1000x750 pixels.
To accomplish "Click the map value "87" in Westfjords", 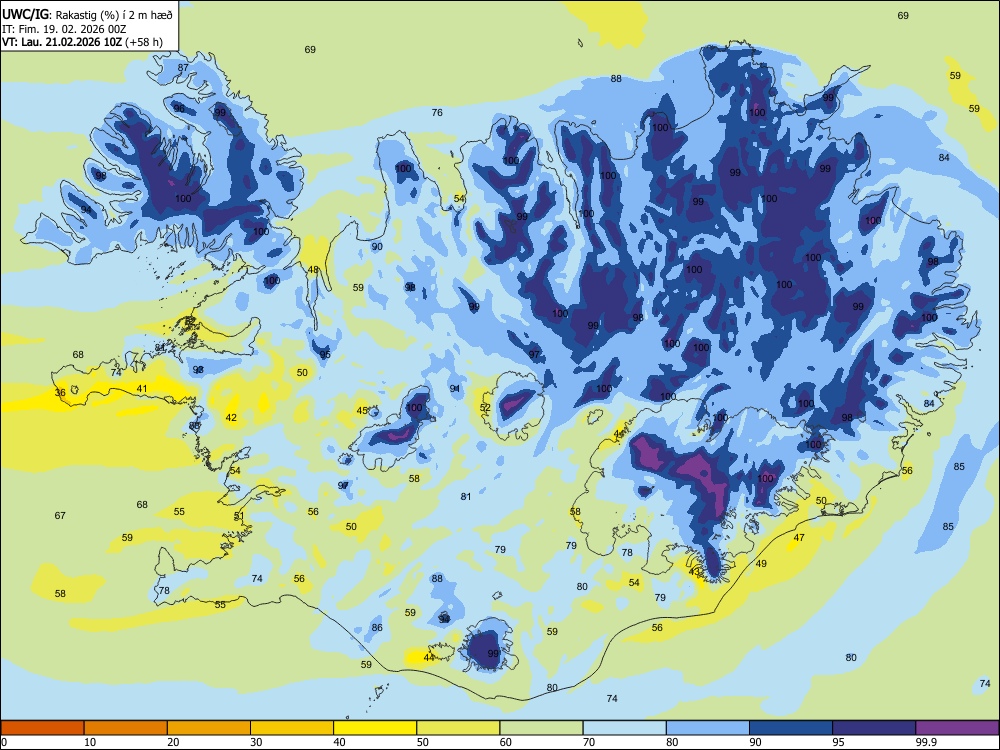I will point(183,68).
